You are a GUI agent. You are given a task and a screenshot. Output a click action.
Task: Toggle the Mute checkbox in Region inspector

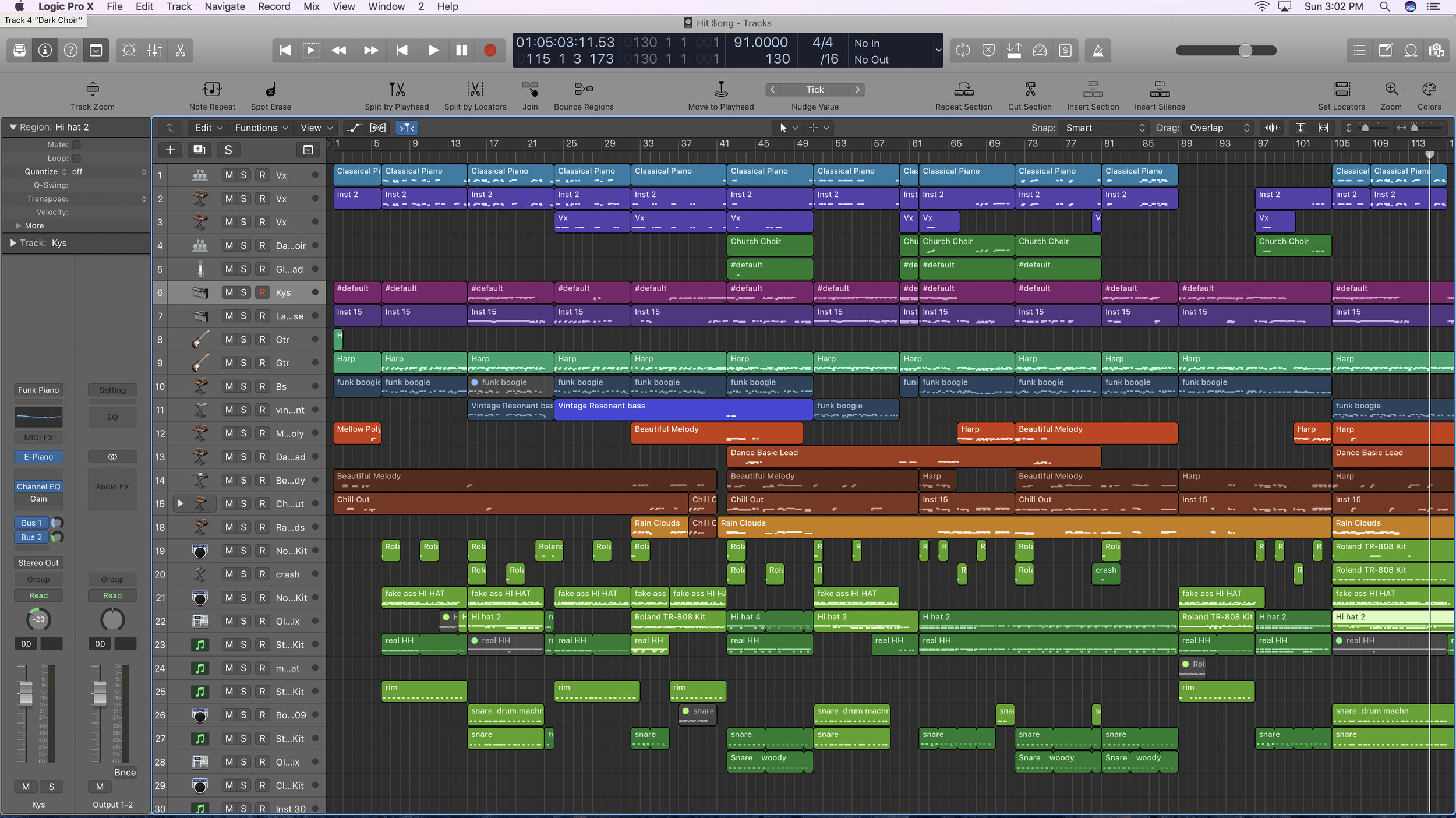[76, 144]
